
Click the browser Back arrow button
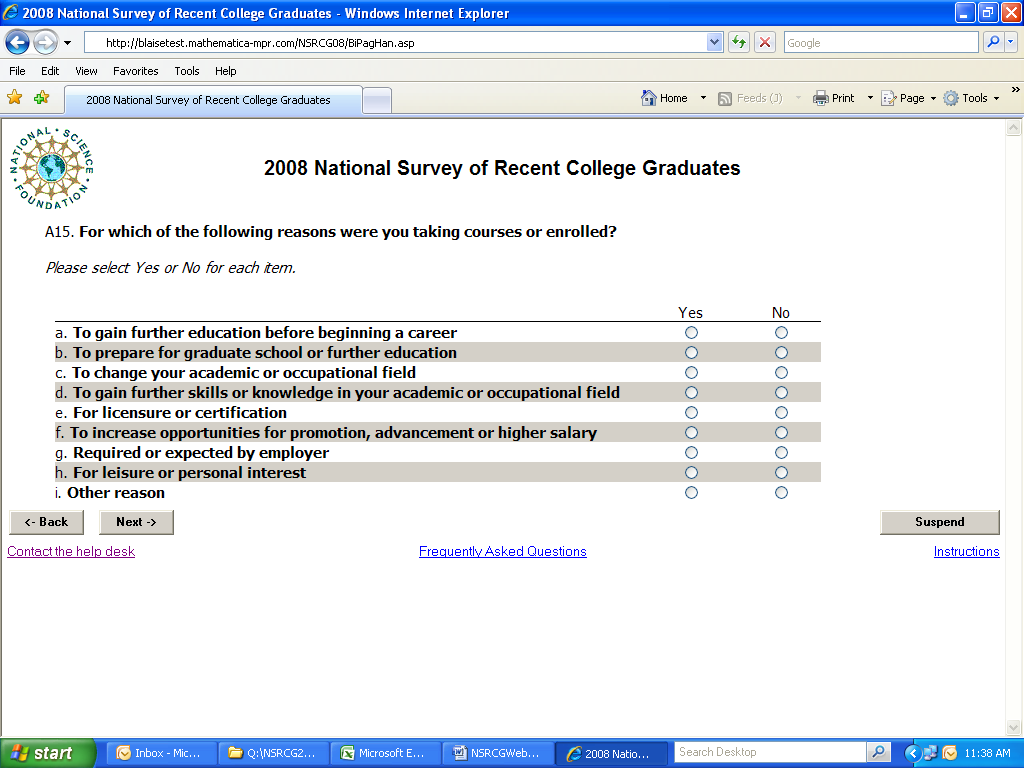18,42
